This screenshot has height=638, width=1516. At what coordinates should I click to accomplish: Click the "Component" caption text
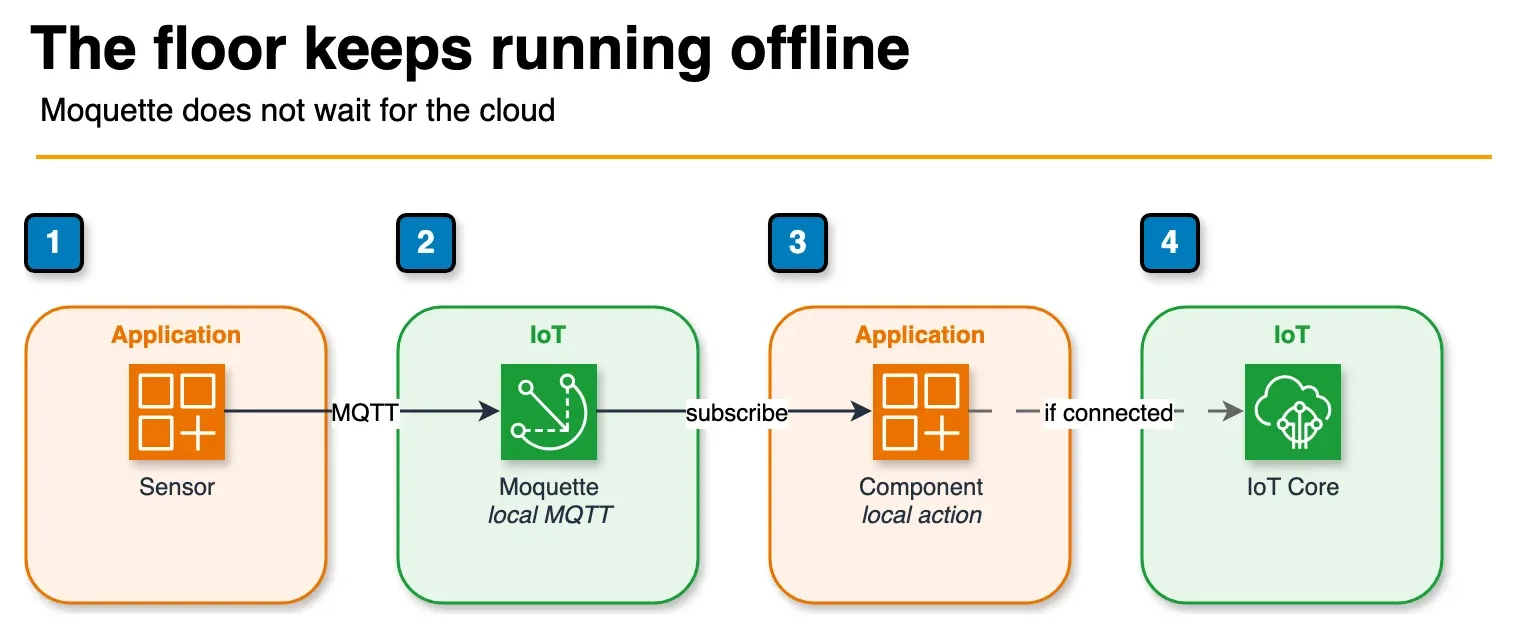tap(921, 487)
